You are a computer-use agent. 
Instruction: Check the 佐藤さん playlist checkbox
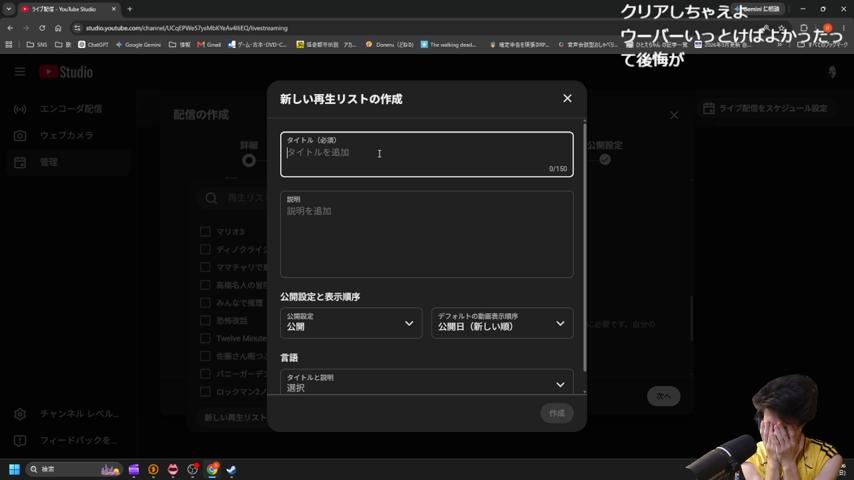click(205, 356)
